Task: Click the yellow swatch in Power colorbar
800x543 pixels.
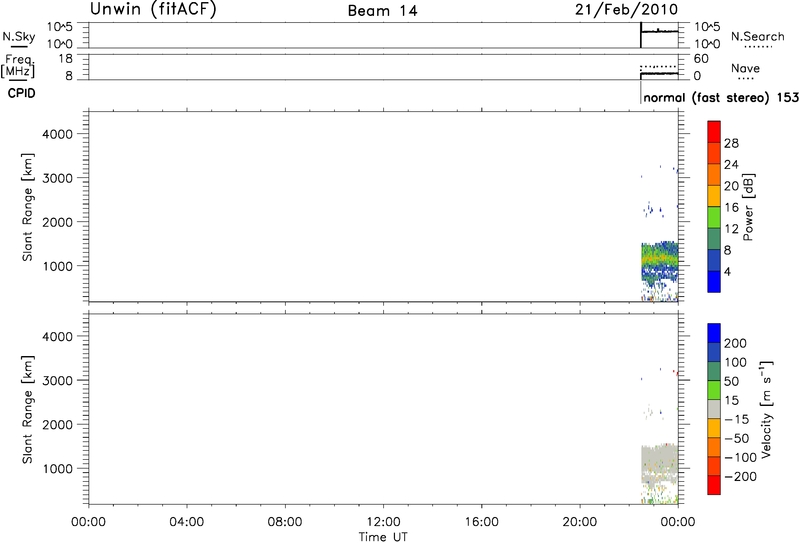Action: click(714, 196)
